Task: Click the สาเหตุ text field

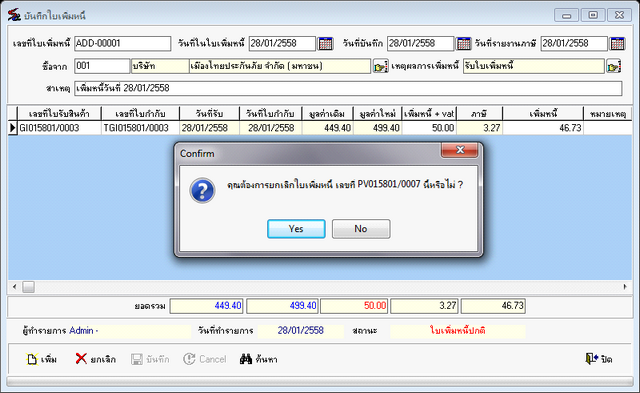Action: (x=348, y=88)
